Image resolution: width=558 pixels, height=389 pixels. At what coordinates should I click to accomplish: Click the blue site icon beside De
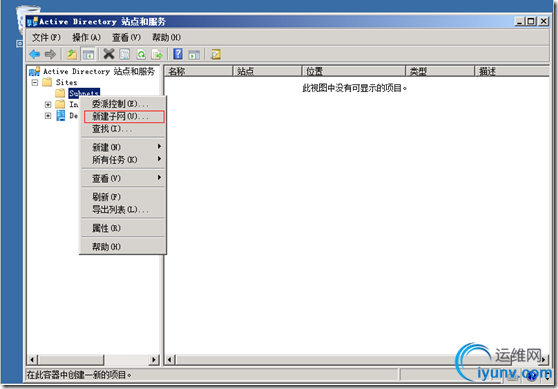61,115
